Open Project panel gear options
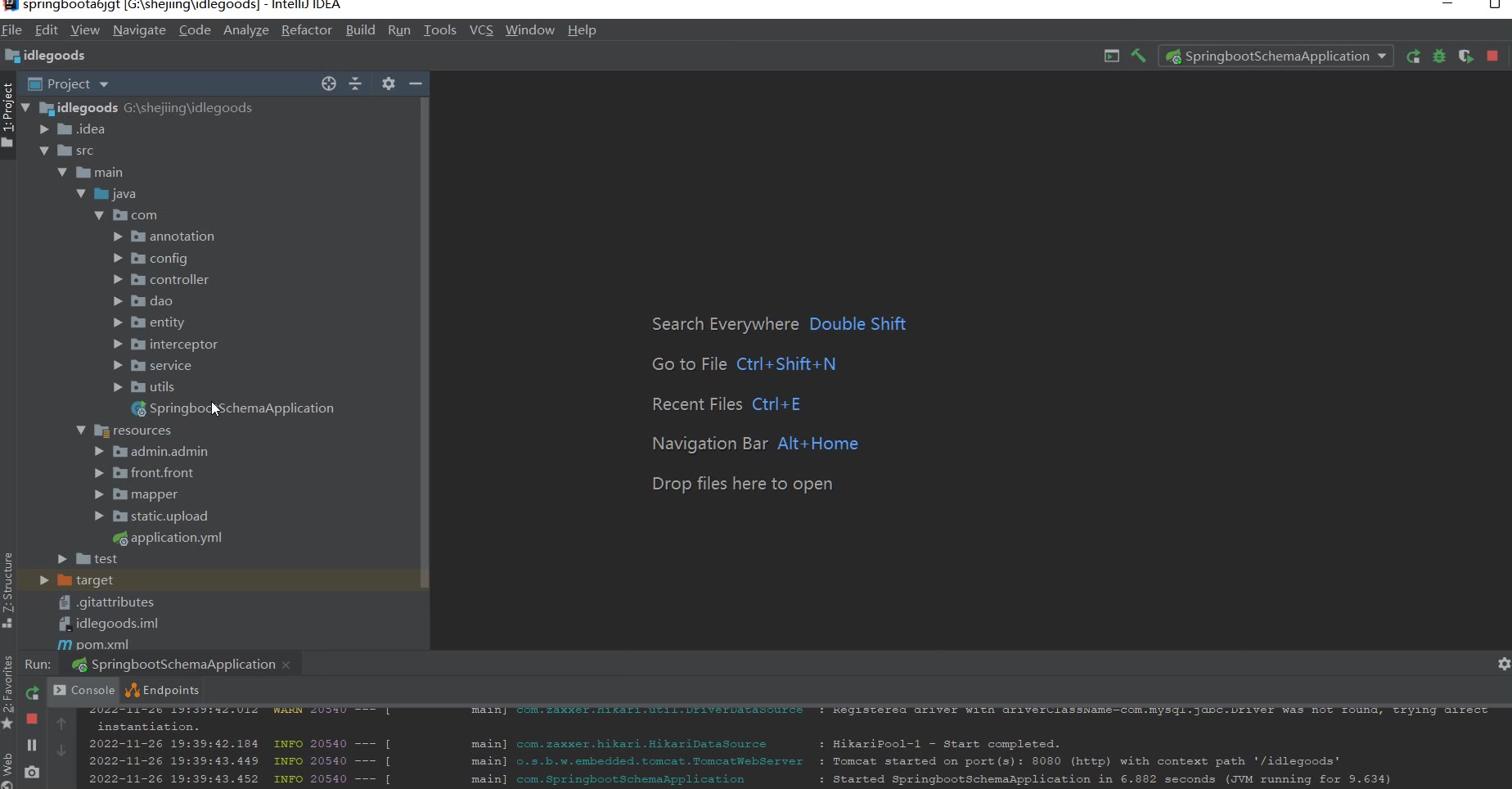This screenshot has width=1512, height=789. click(x=389, y=83)
